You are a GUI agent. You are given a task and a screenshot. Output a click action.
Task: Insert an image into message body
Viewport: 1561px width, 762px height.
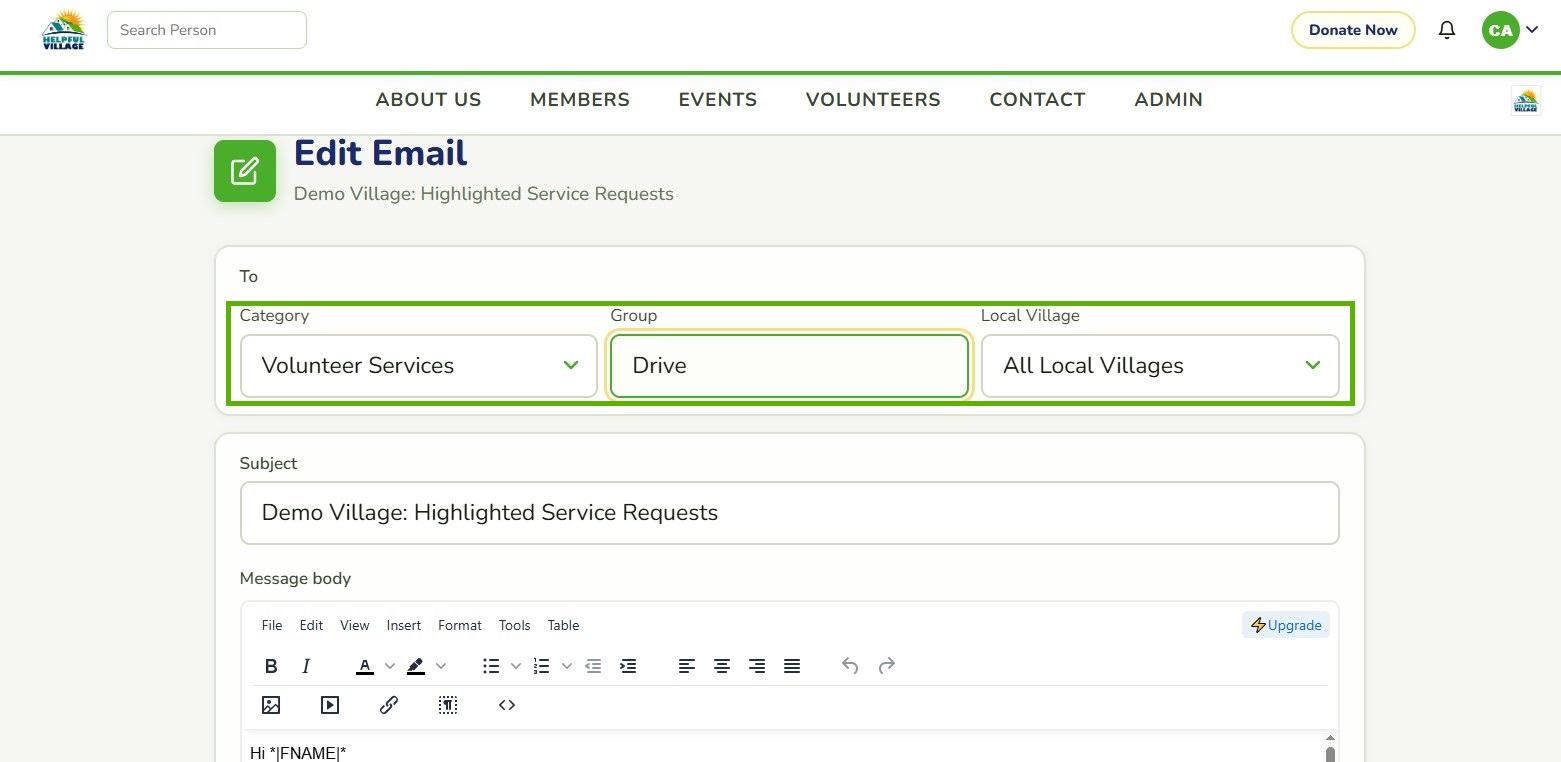pos(271,705)
